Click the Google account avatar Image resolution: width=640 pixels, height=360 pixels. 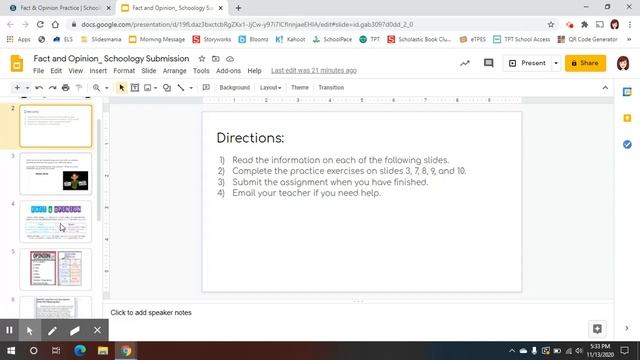pos(623,63)
